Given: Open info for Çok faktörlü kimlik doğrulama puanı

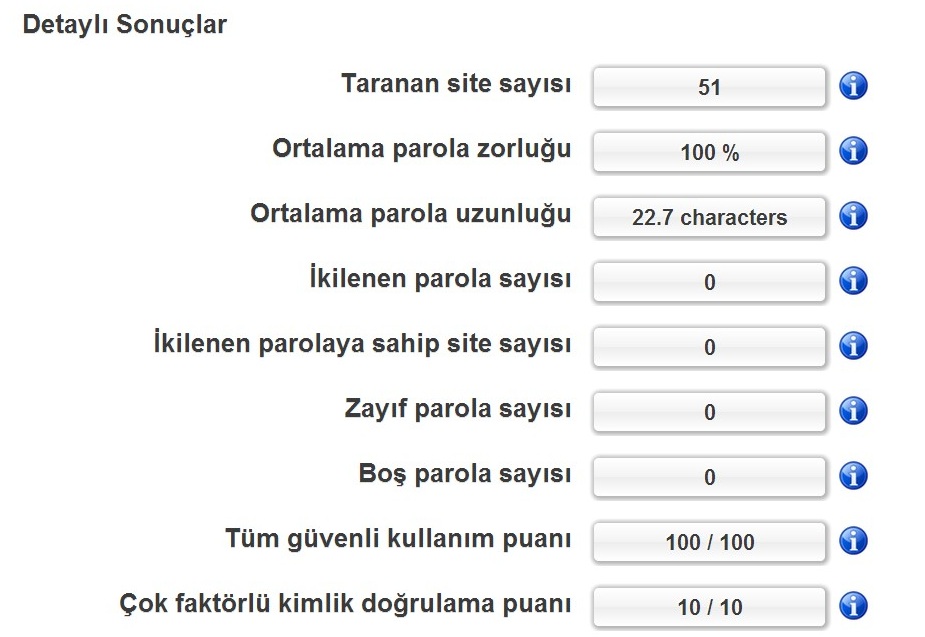Looking at the screenshot, I should point(853,606).
